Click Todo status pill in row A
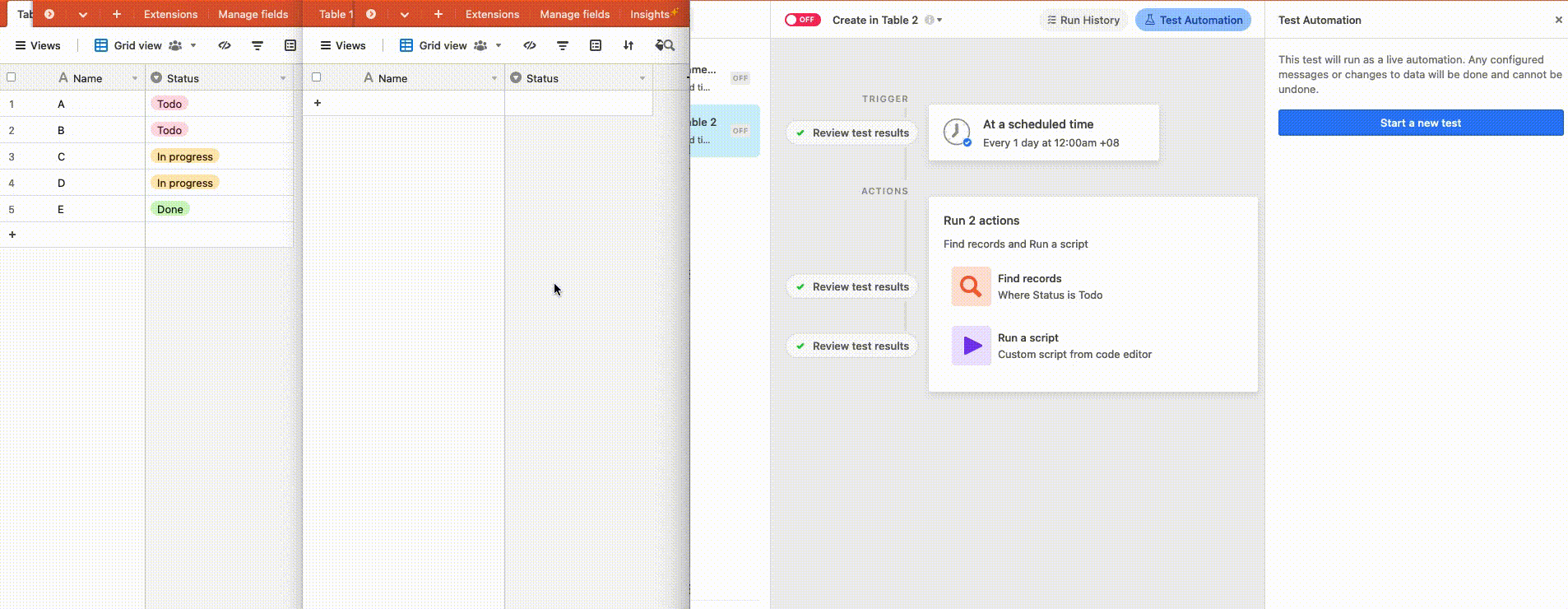Screen dimensions: 1568x609 click(x=169, y=104)
